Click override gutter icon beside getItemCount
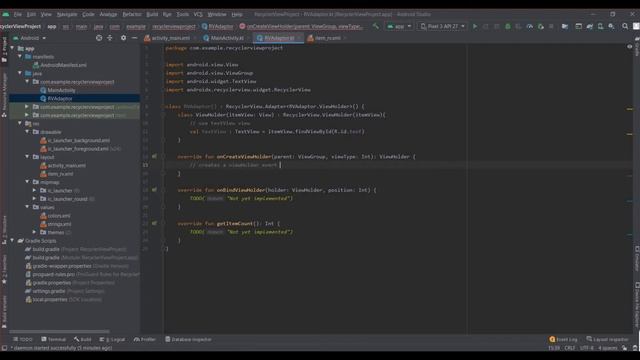Viewport: 640px width, 360px height. point(154,223)
